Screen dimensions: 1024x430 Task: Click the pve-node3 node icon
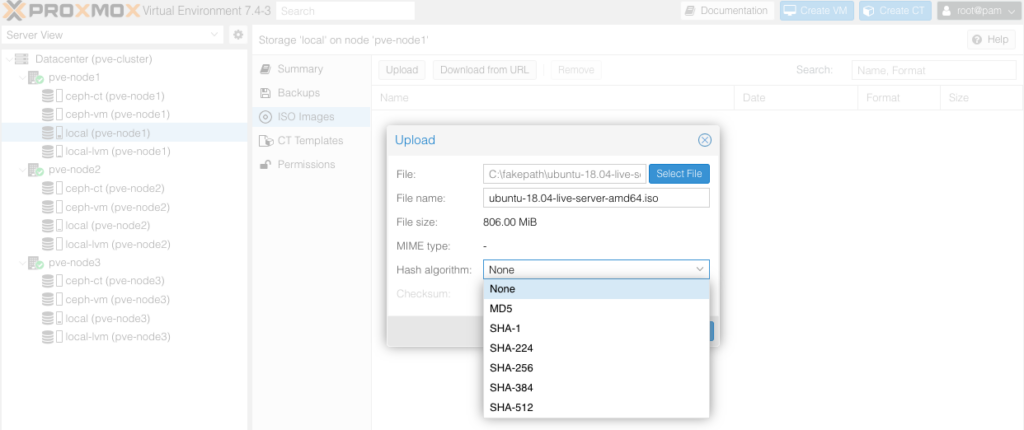(x=35, y=263)
